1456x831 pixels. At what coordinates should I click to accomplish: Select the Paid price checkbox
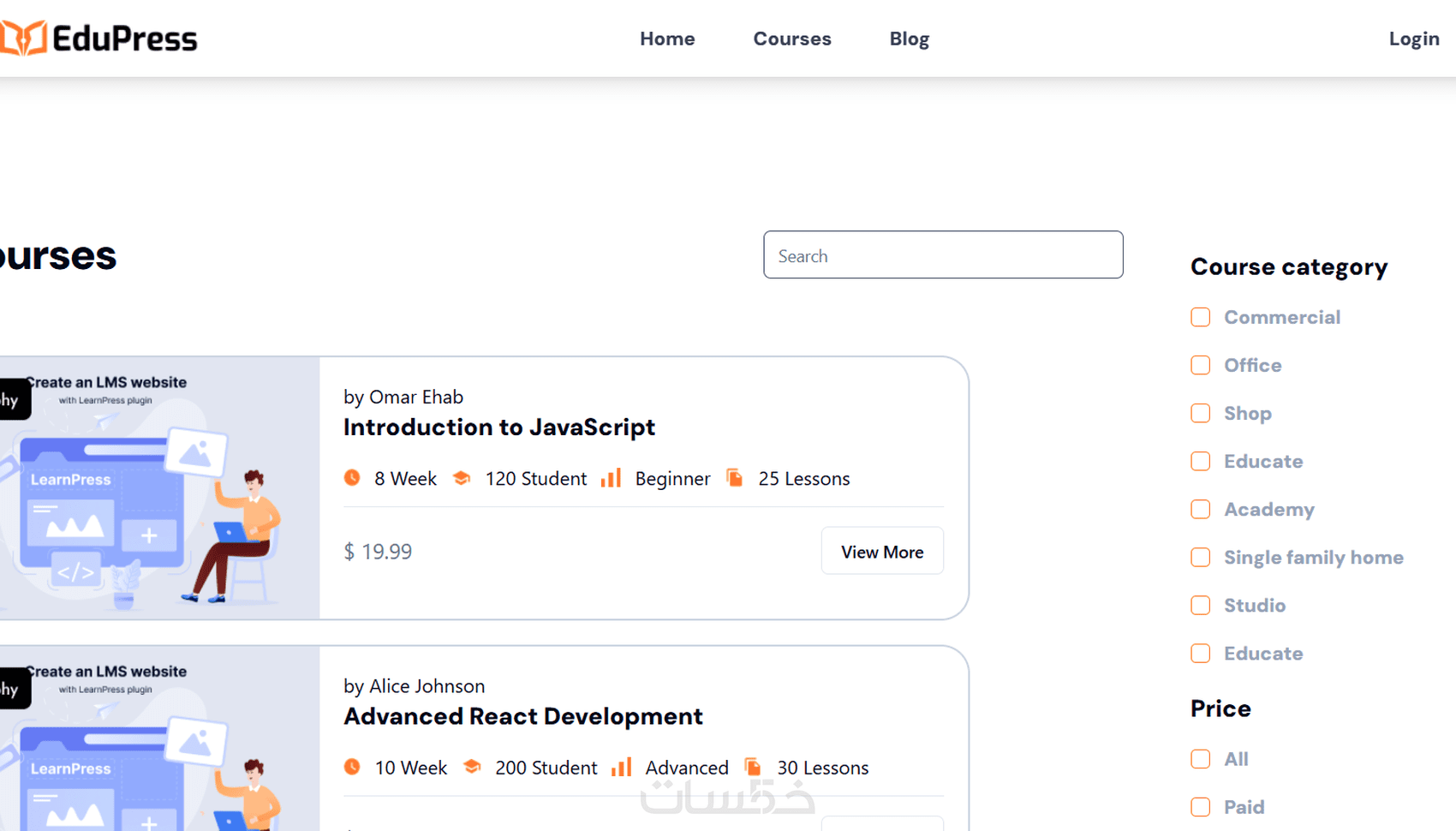click(x=1201, y=807)
